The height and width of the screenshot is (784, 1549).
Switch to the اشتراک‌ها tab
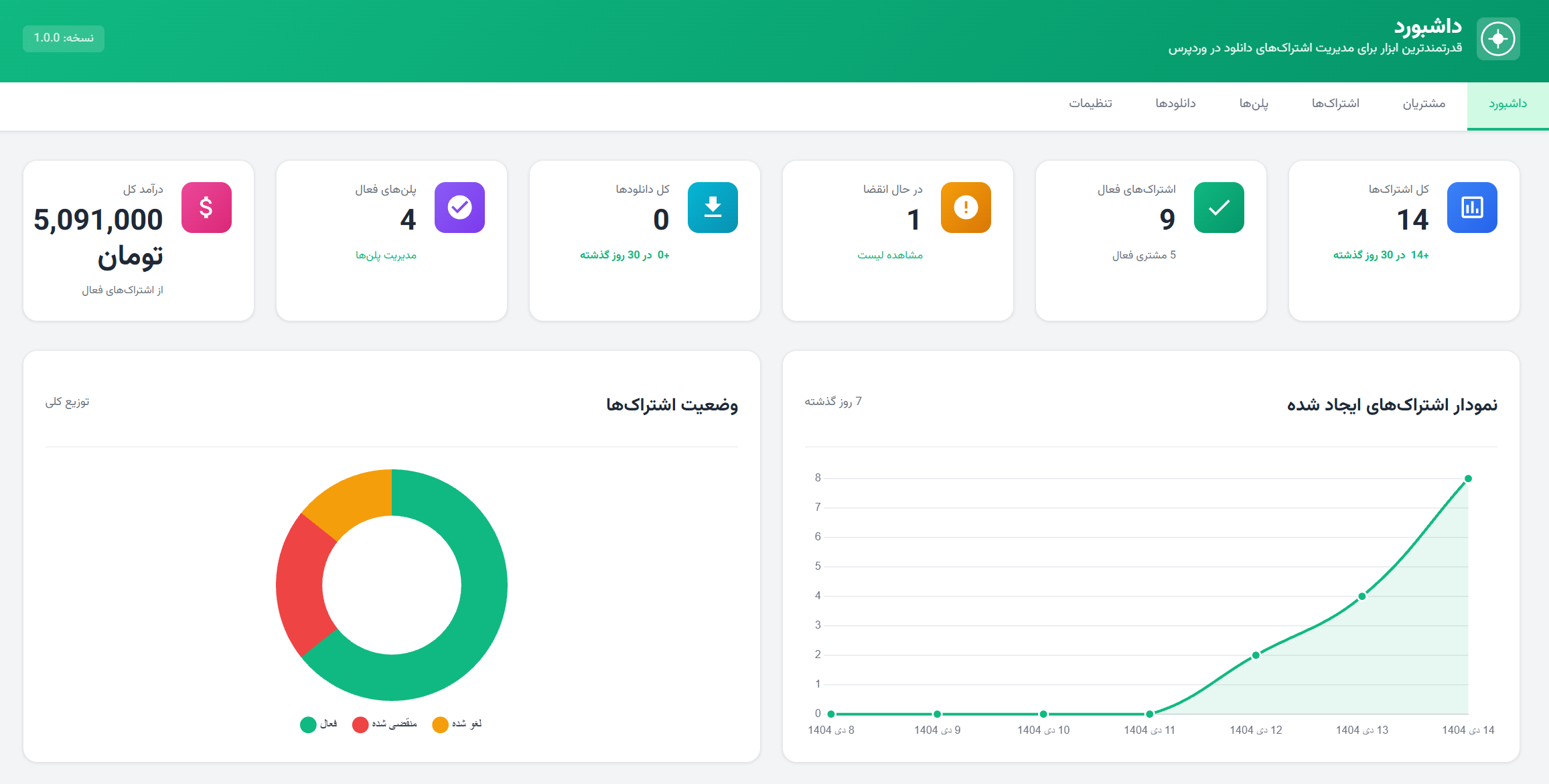click(x=1335, y=104)
